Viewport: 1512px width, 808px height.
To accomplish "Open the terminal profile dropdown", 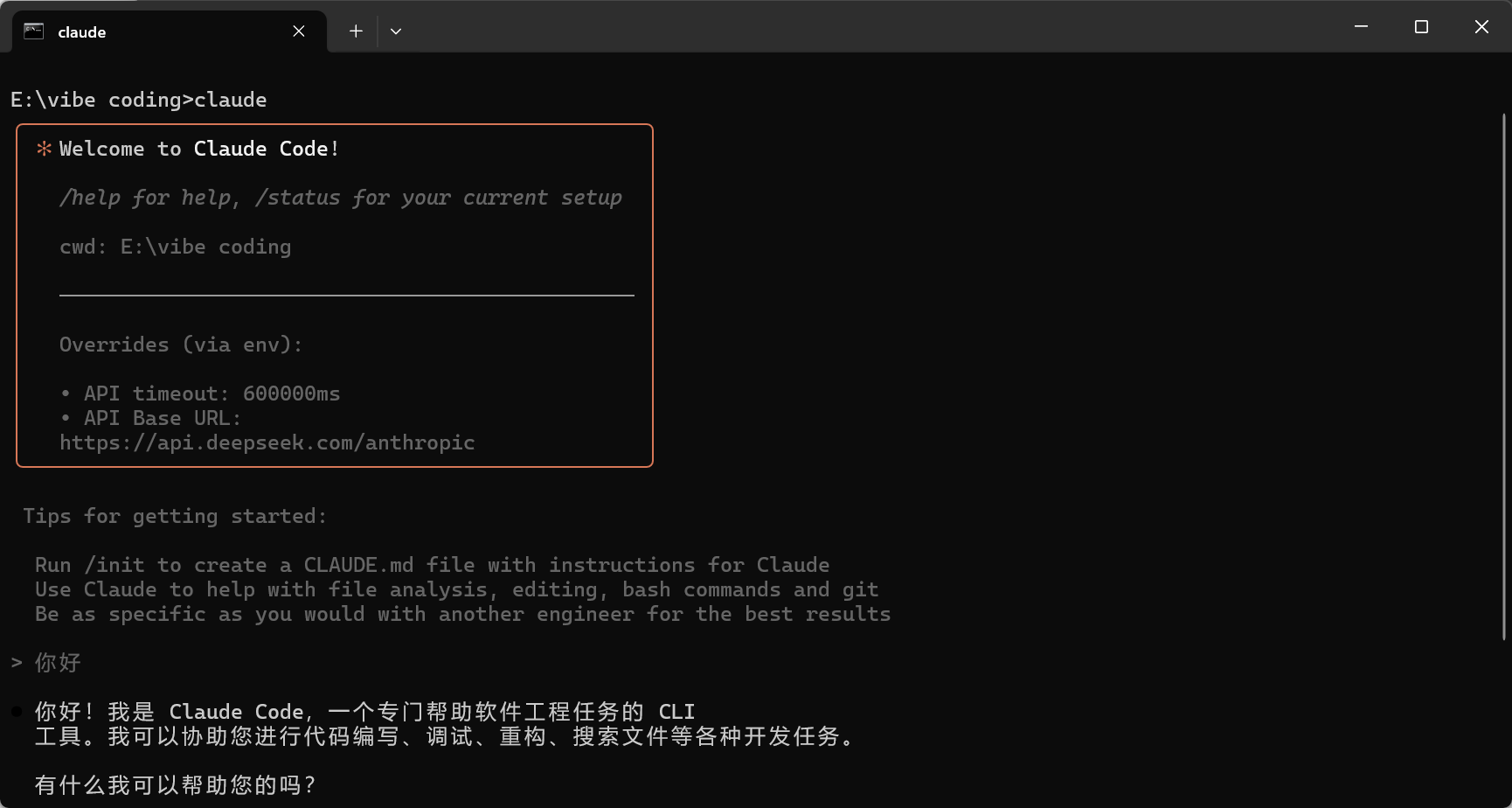I will click(x=396, y=31).
